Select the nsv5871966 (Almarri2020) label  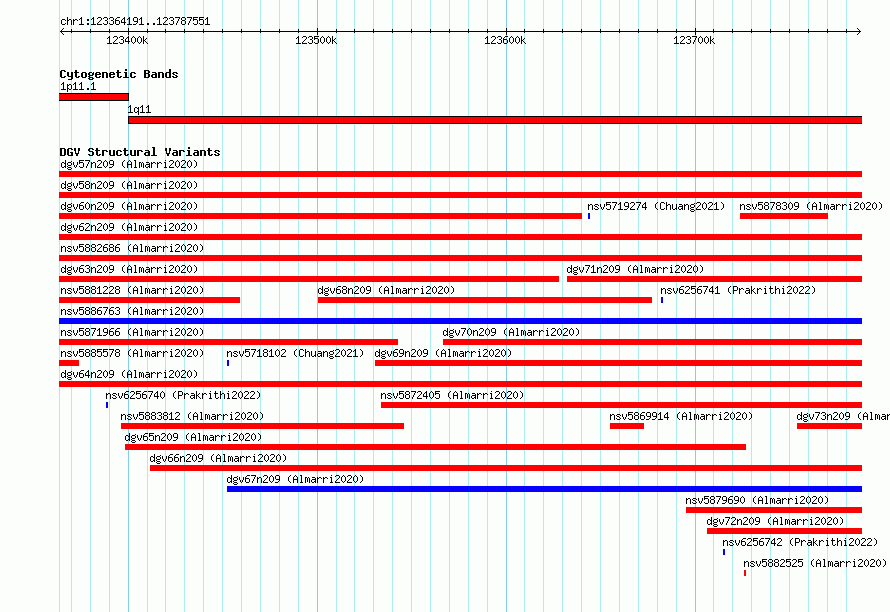(132, 332)
